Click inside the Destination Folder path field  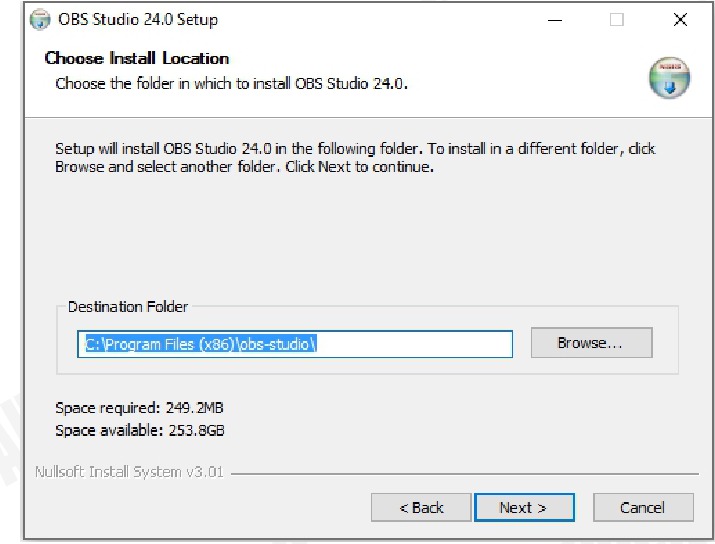coord(295,344)
